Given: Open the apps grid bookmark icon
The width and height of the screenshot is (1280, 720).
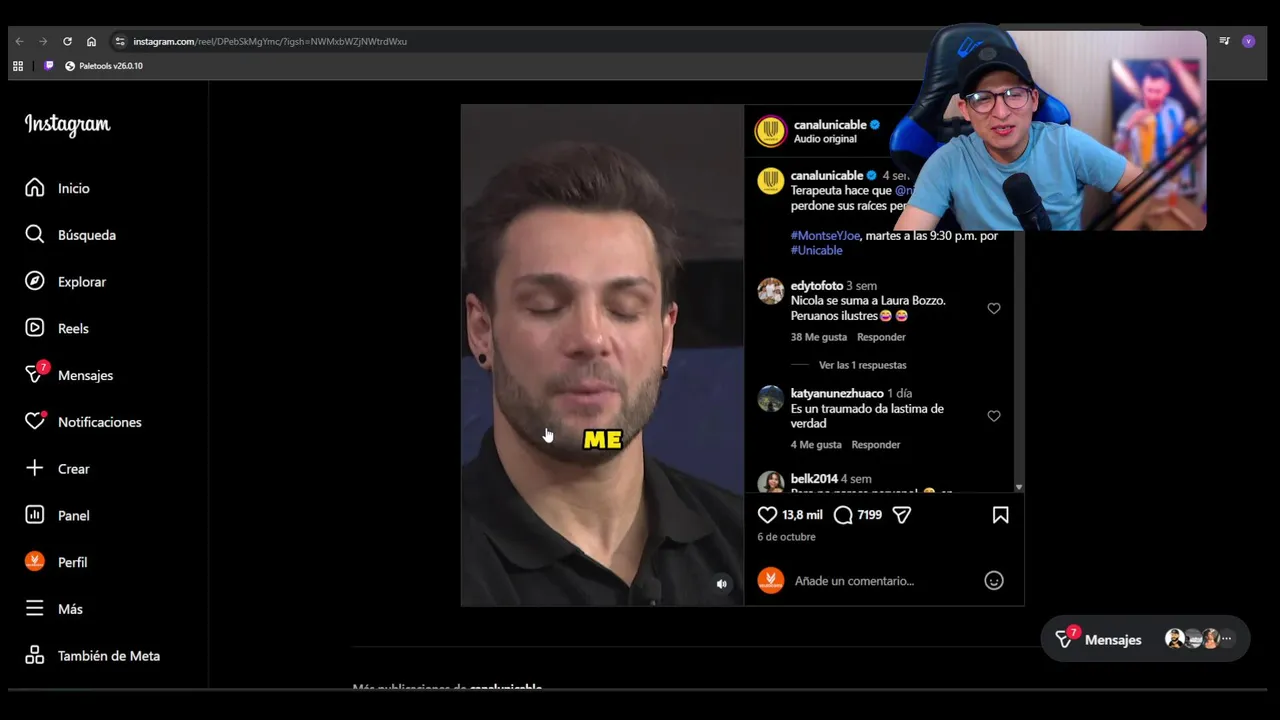Looking at the screenshot, I should 18,66.
